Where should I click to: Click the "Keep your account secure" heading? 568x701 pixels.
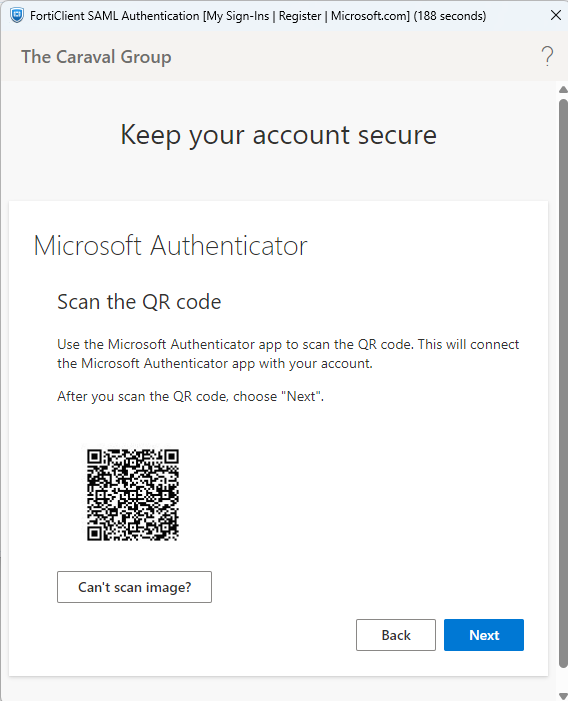pos(278,135)
